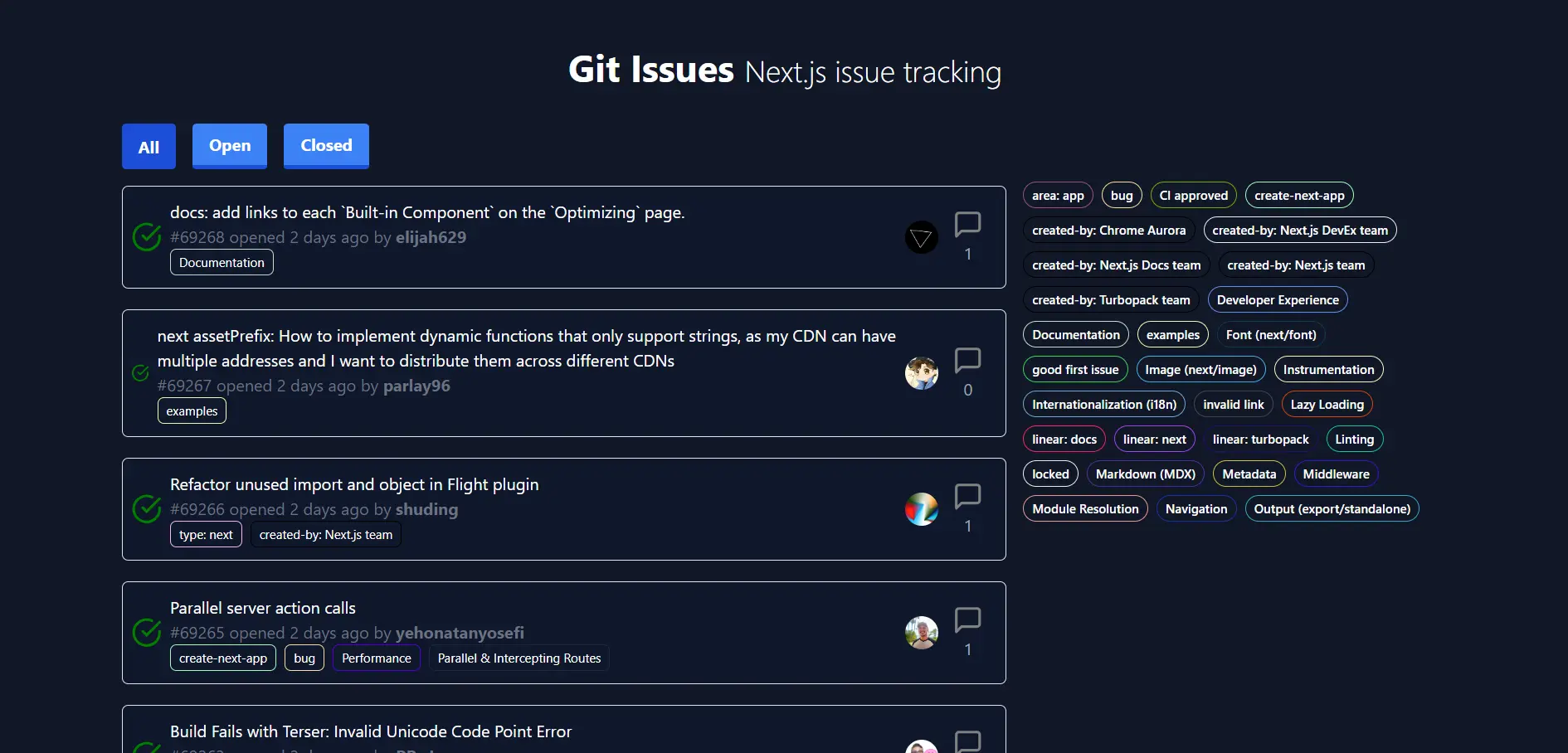
Task: Open 'Parallel server action calls' issue
Action: point(263,608)
